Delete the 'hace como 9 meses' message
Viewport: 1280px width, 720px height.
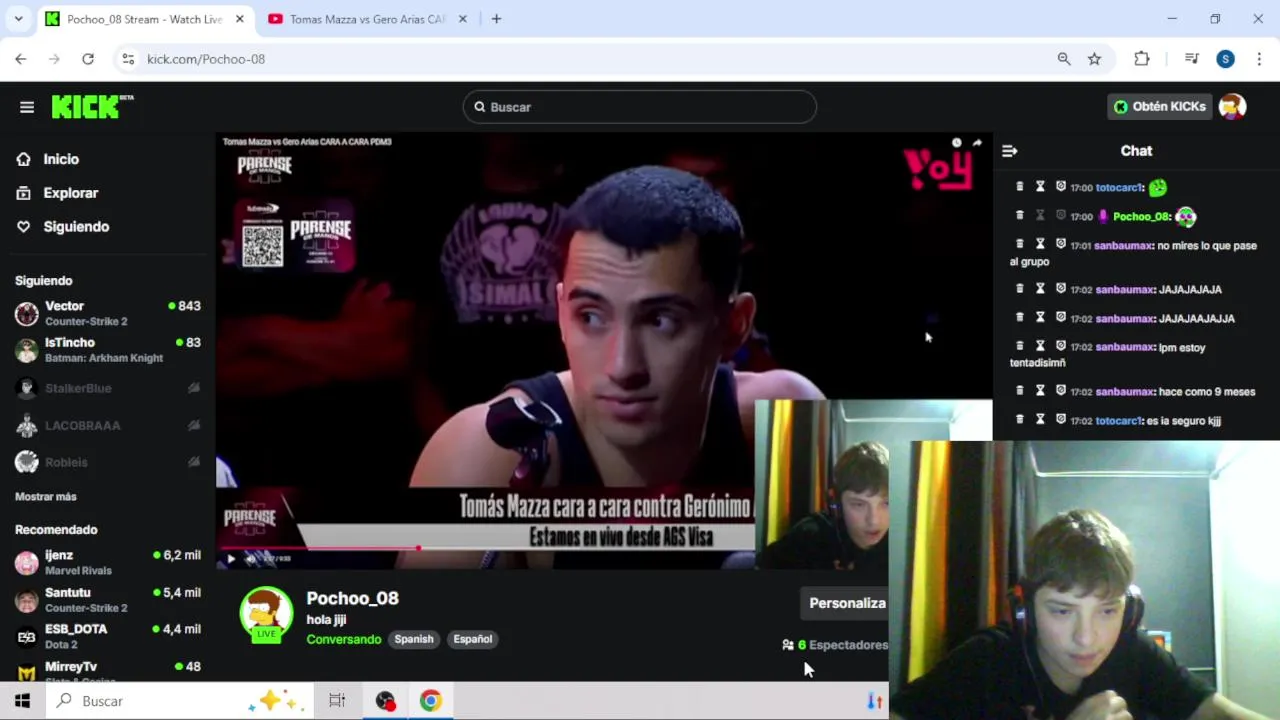1019,391
